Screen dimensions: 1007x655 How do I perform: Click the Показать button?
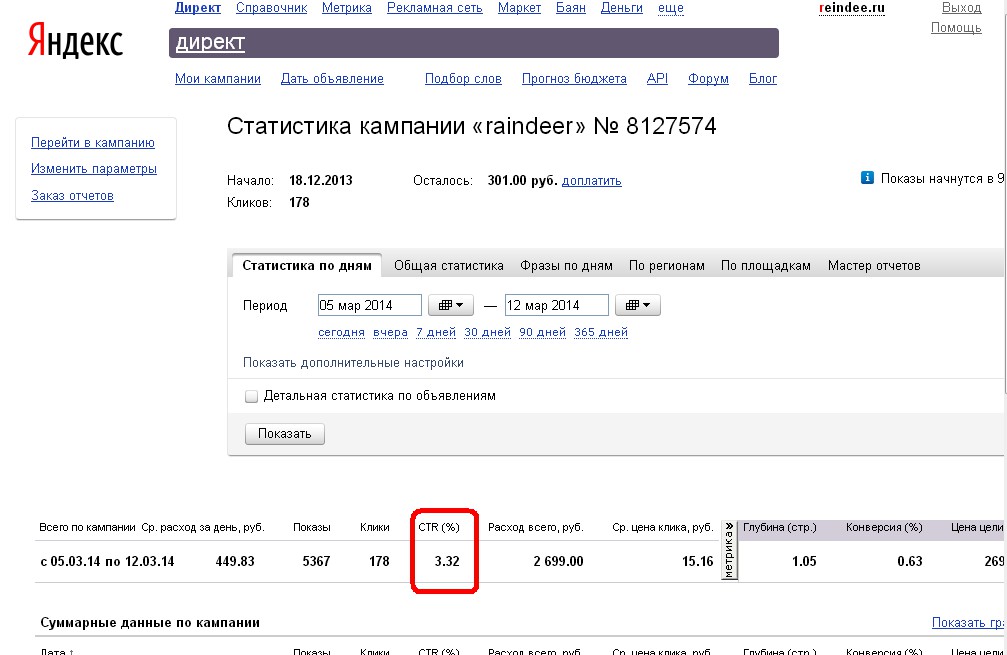pos(285,433)
